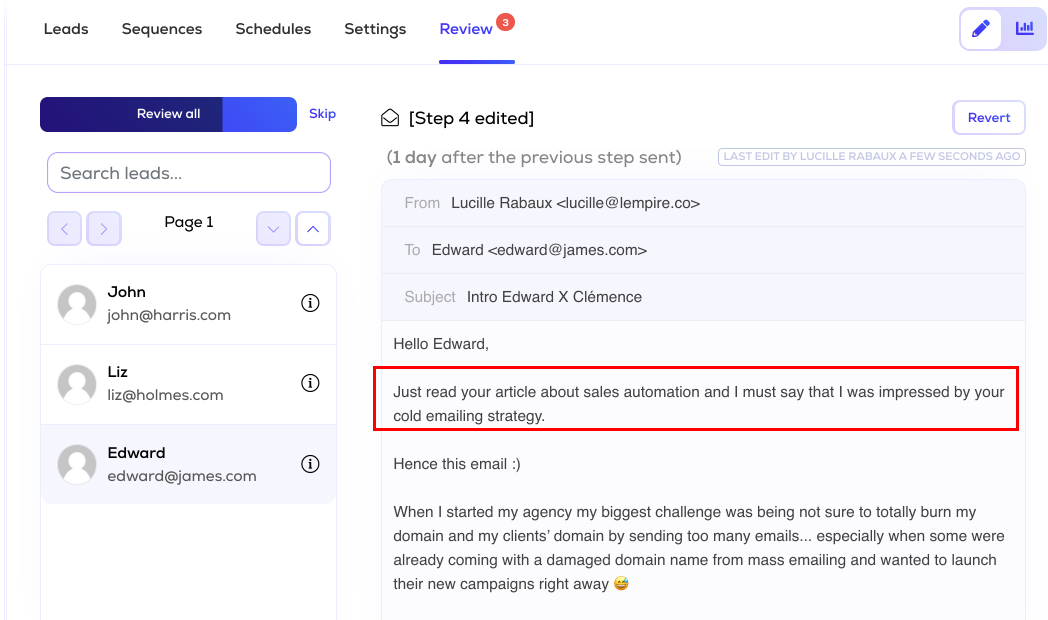Go to previous page with left arrow
Image resolution: width=1048 pixels, height=620 pixels.
[x=65, y=229]
